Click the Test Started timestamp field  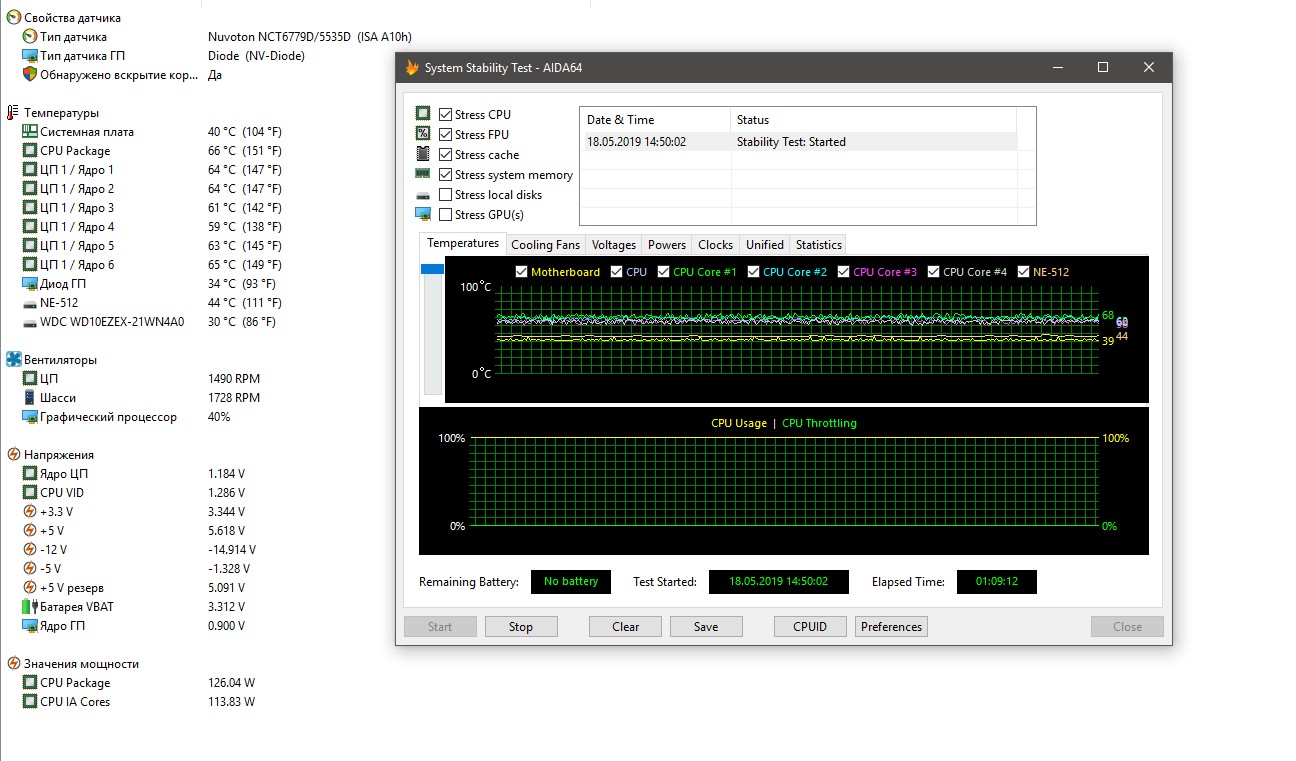(x=779, y=582)
